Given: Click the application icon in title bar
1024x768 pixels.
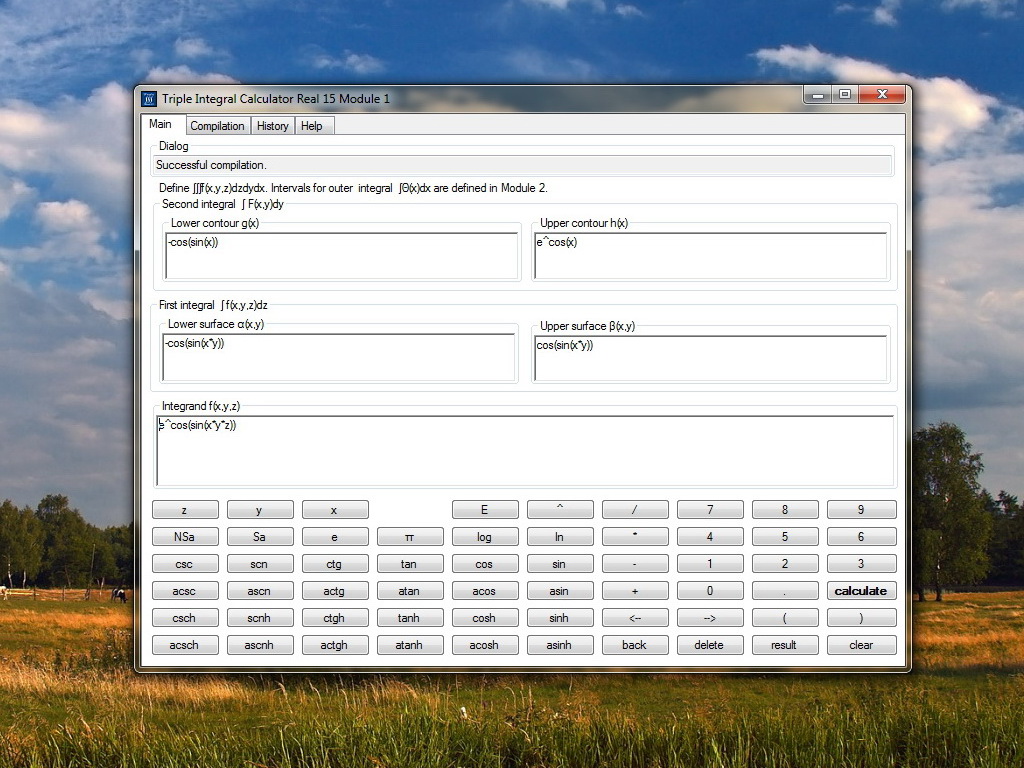Looking at the screenshot, I should (149, 99).
